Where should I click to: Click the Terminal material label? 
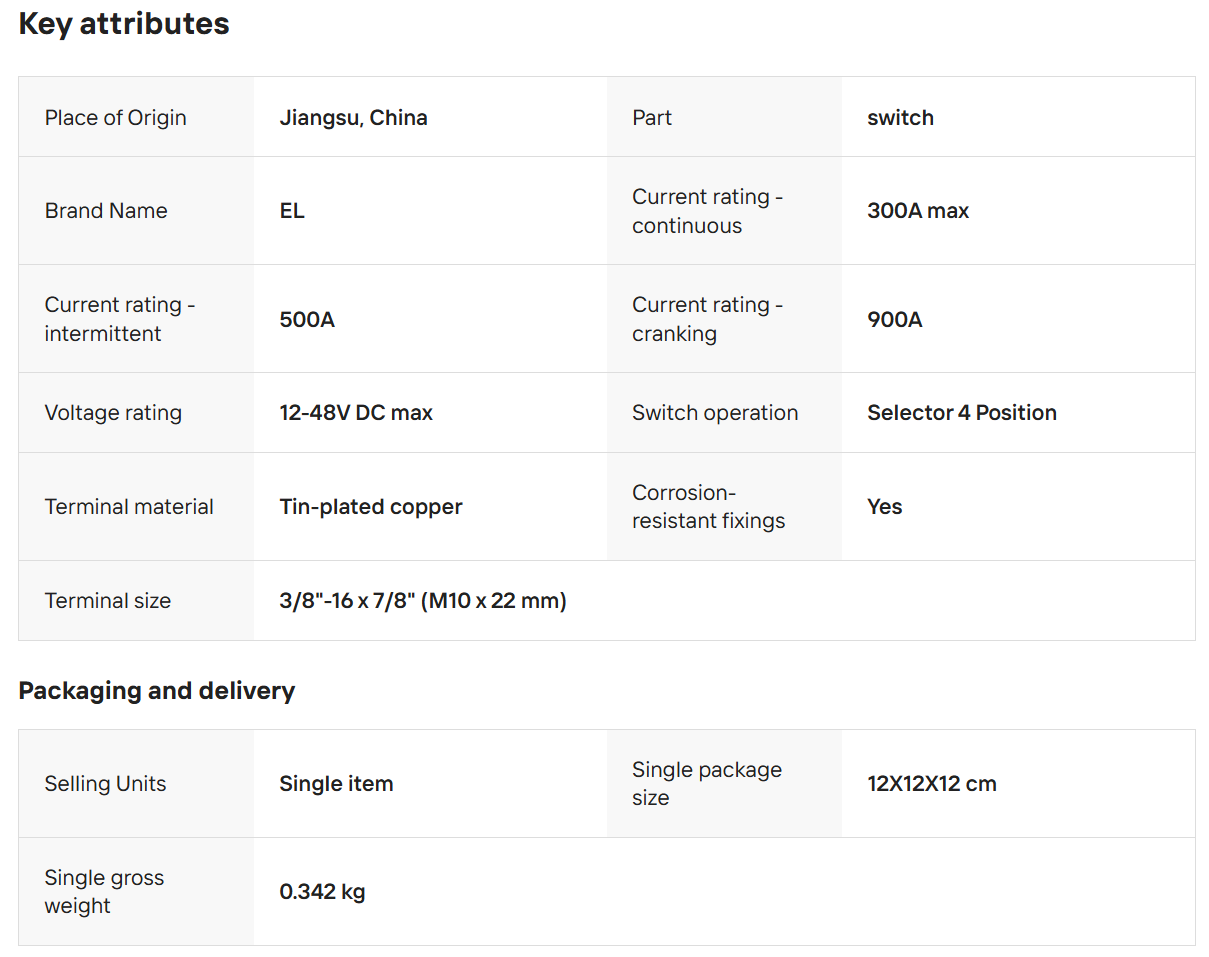click(x=129, y=507)
